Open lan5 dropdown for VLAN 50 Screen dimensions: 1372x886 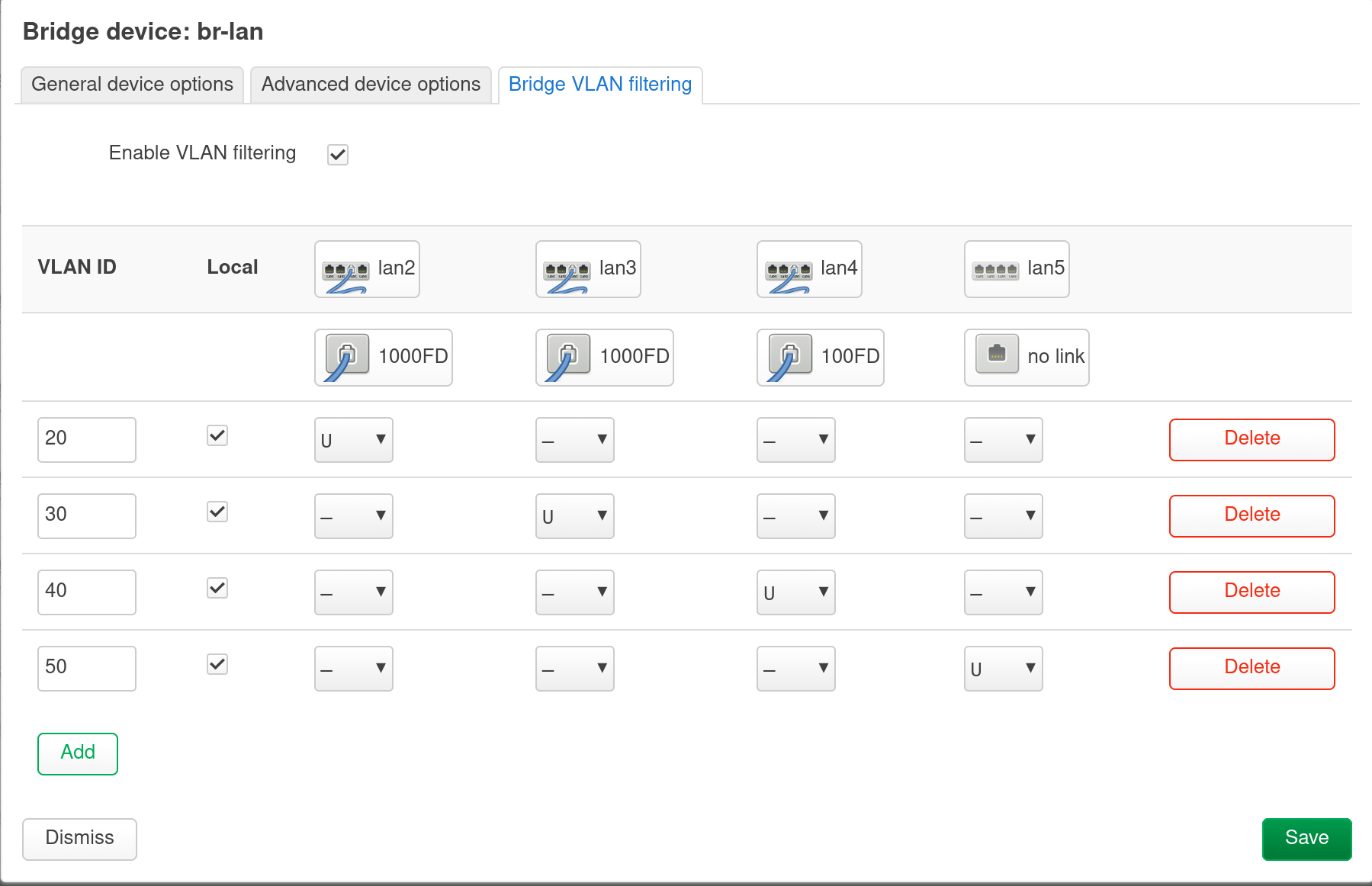coord(1003,669)
